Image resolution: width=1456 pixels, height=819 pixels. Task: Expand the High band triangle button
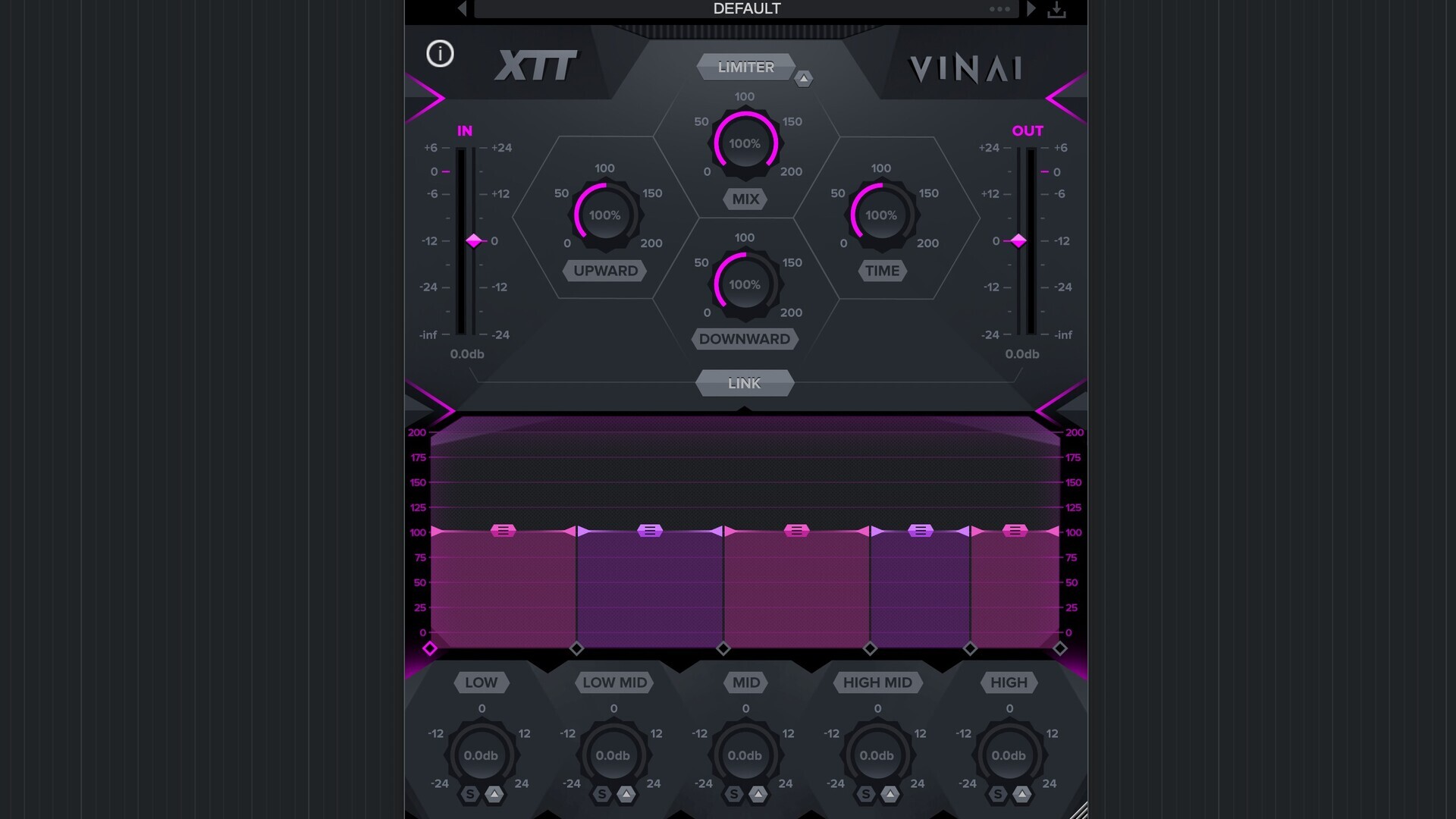(1021, 794)
